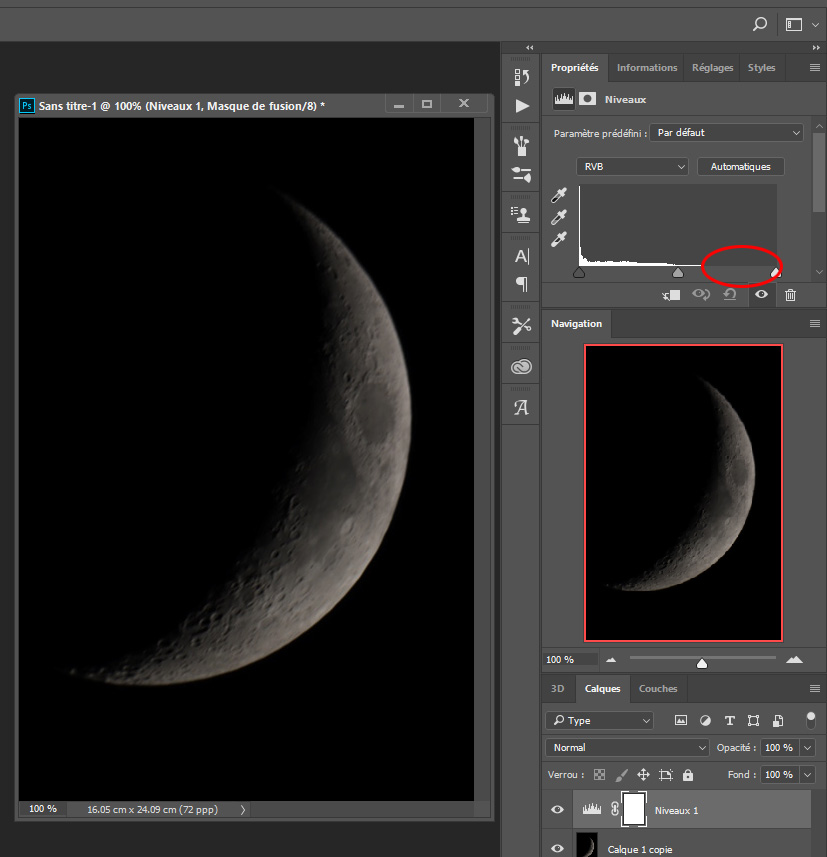The height and width of the screenshot is (857, 827).
Task: Hide the Niveaux 1 layer
Action: click(558, 809)
